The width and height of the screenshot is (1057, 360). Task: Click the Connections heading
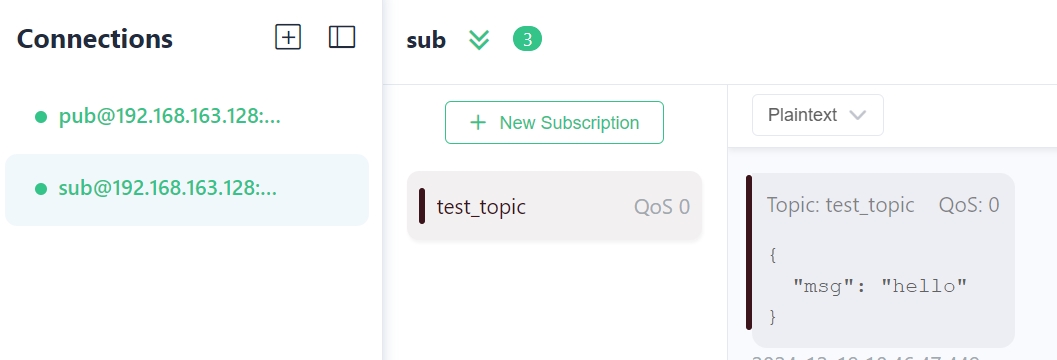point(94,38)
